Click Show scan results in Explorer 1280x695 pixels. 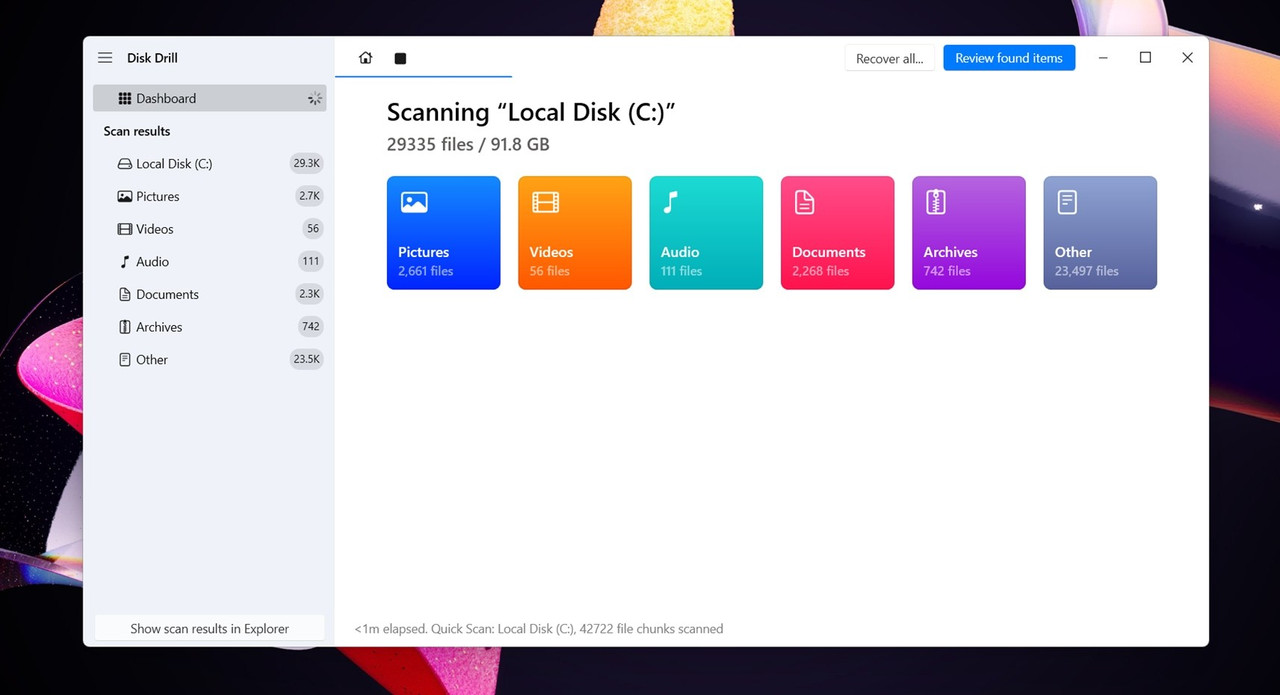209,628
